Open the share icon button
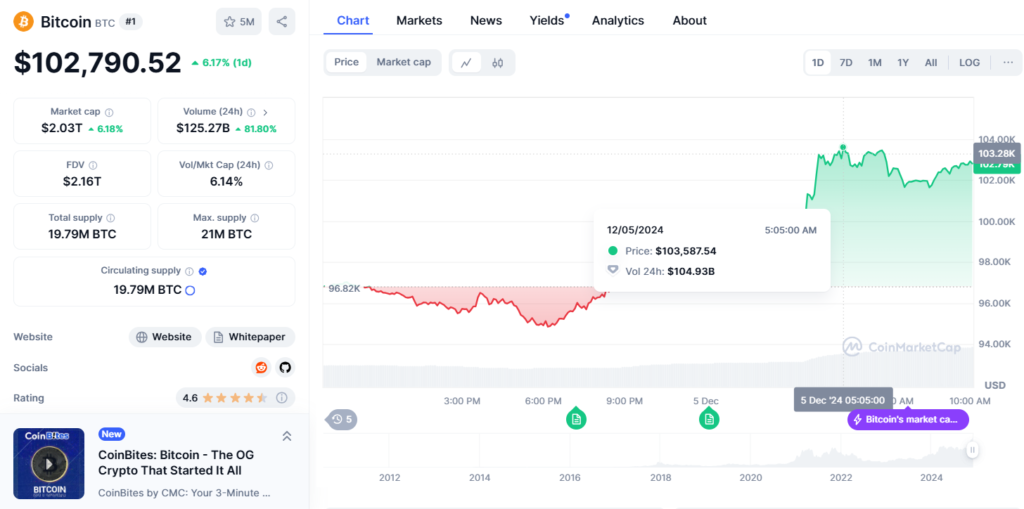This screenshot has width=1024, height=509. pos(281,22)
